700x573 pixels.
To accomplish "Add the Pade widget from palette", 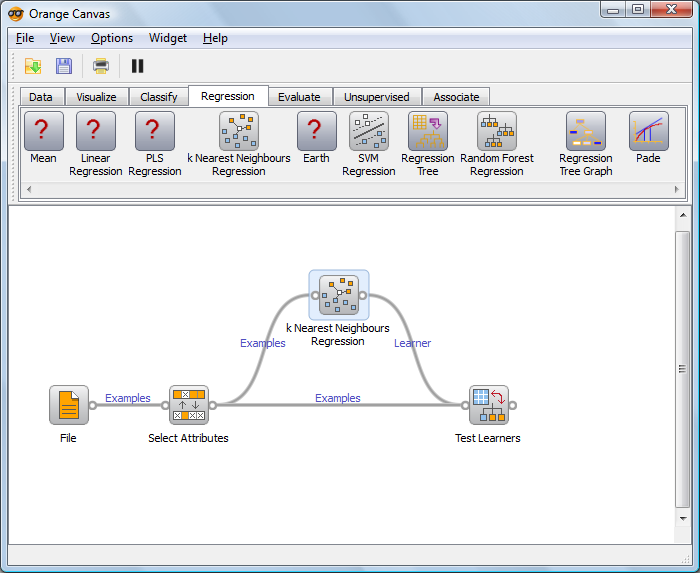I will 649,131.
